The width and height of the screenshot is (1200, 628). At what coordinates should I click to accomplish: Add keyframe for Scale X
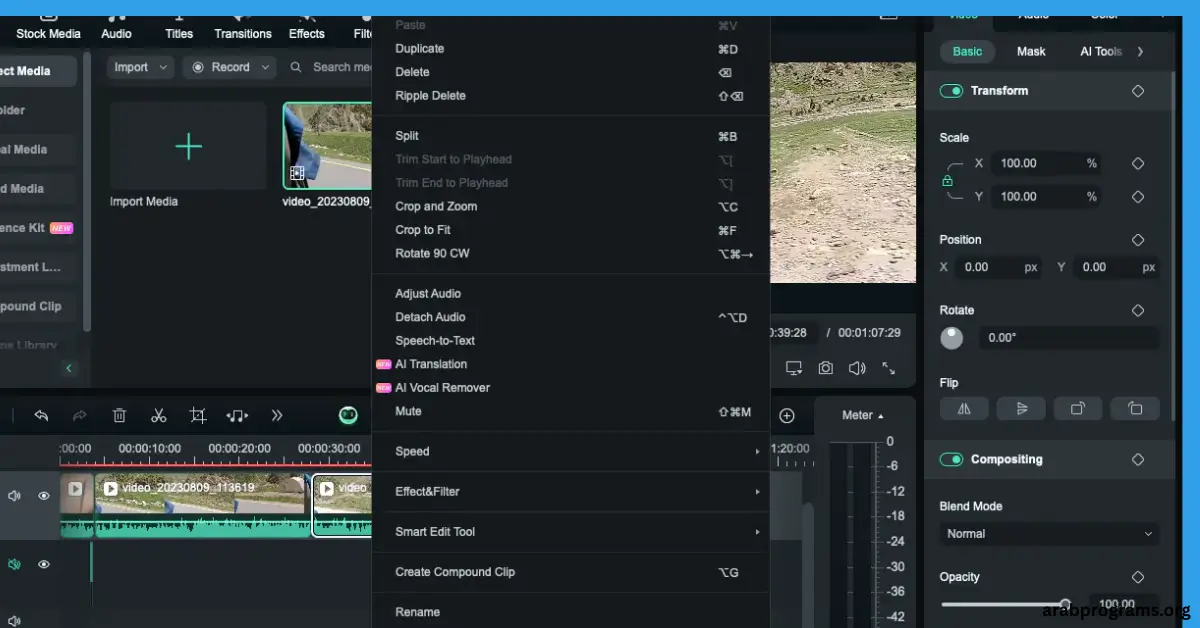(x=1138, y=163)
